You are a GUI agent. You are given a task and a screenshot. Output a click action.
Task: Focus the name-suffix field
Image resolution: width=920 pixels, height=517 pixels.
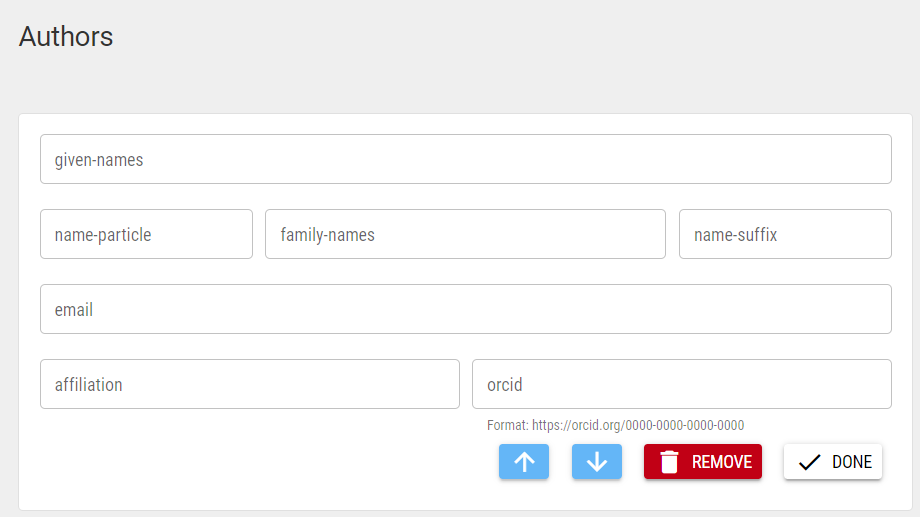point(786,234)
